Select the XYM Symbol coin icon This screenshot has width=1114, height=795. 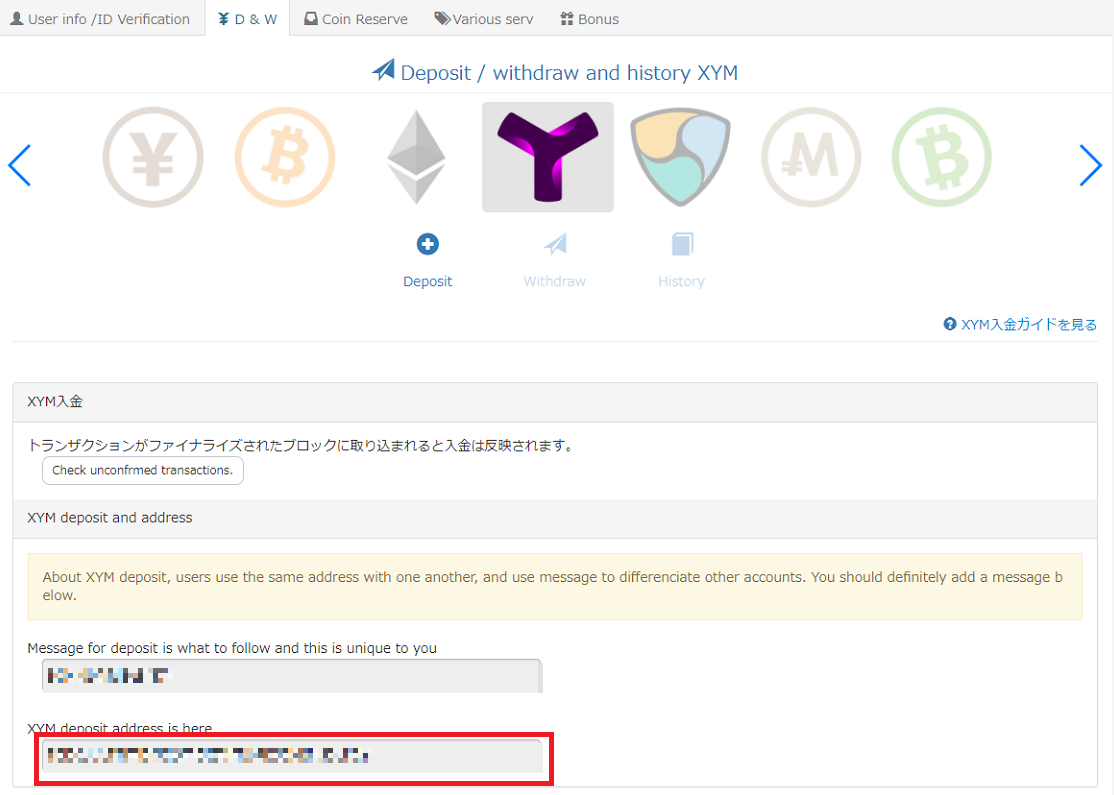click(548, 157)
